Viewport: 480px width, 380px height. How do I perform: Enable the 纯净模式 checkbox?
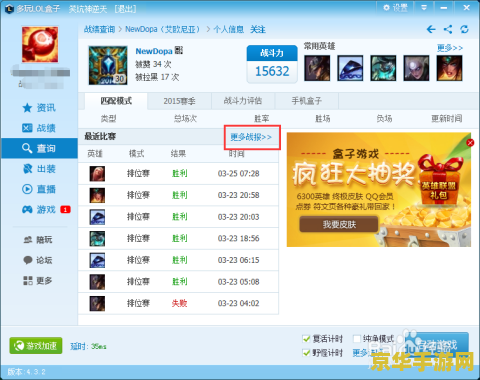click(x=357, y=339)
